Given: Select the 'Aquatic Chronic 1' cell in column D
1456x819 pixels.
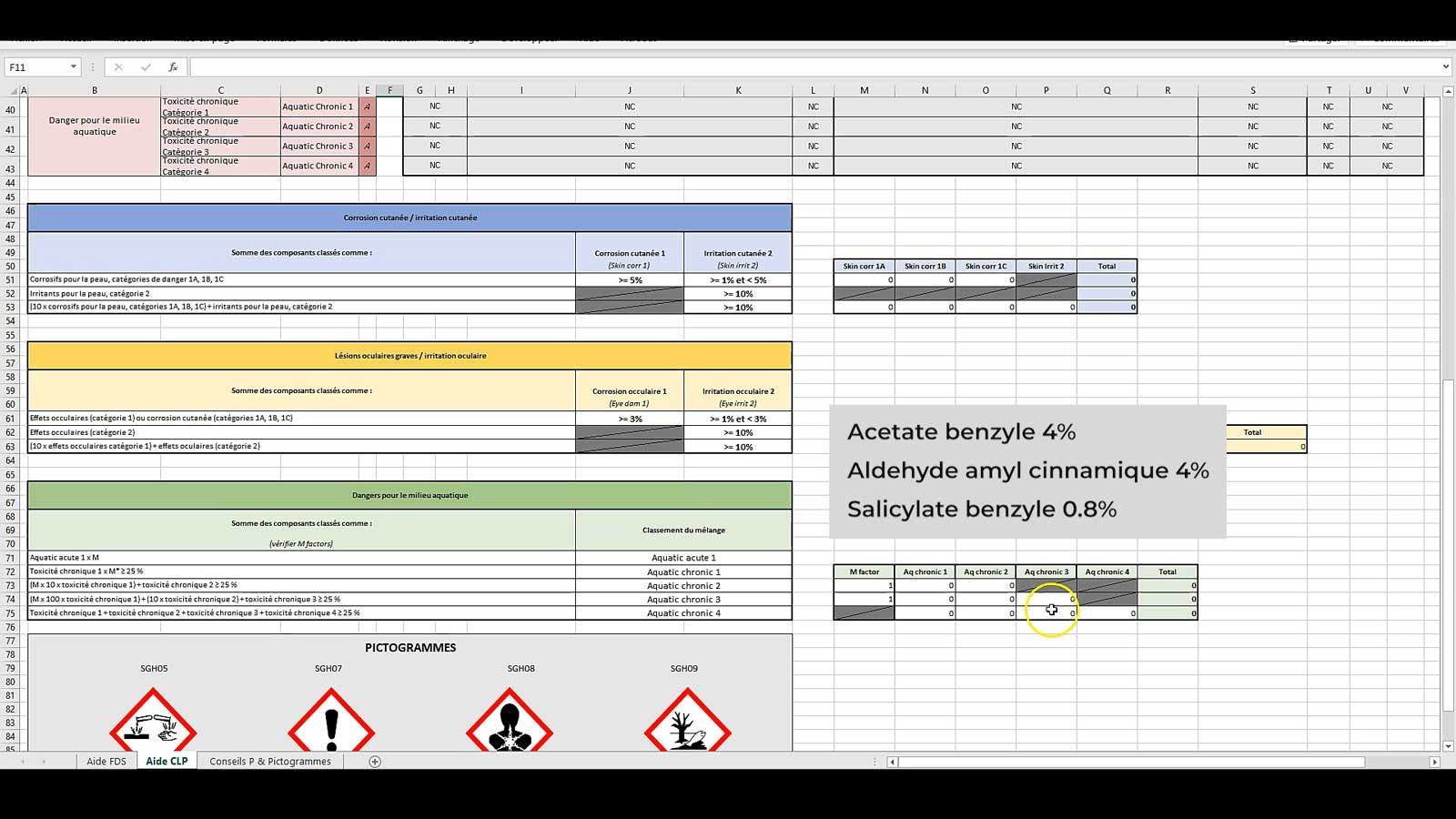Looking at the screenshot, I should [x=319, y=106].
